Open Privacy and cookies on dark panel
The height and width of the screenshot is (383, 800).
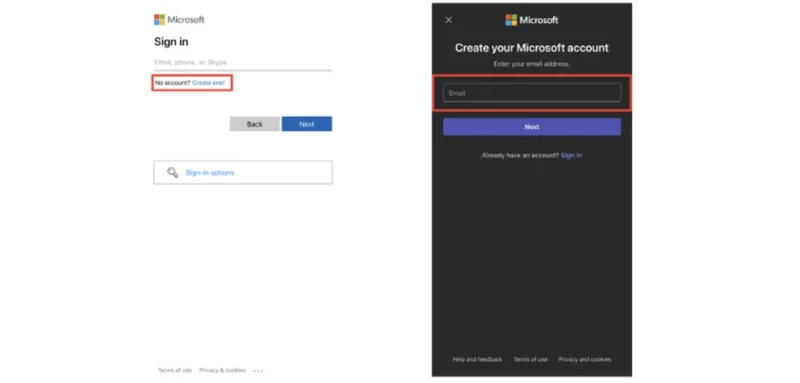(584, 360)
